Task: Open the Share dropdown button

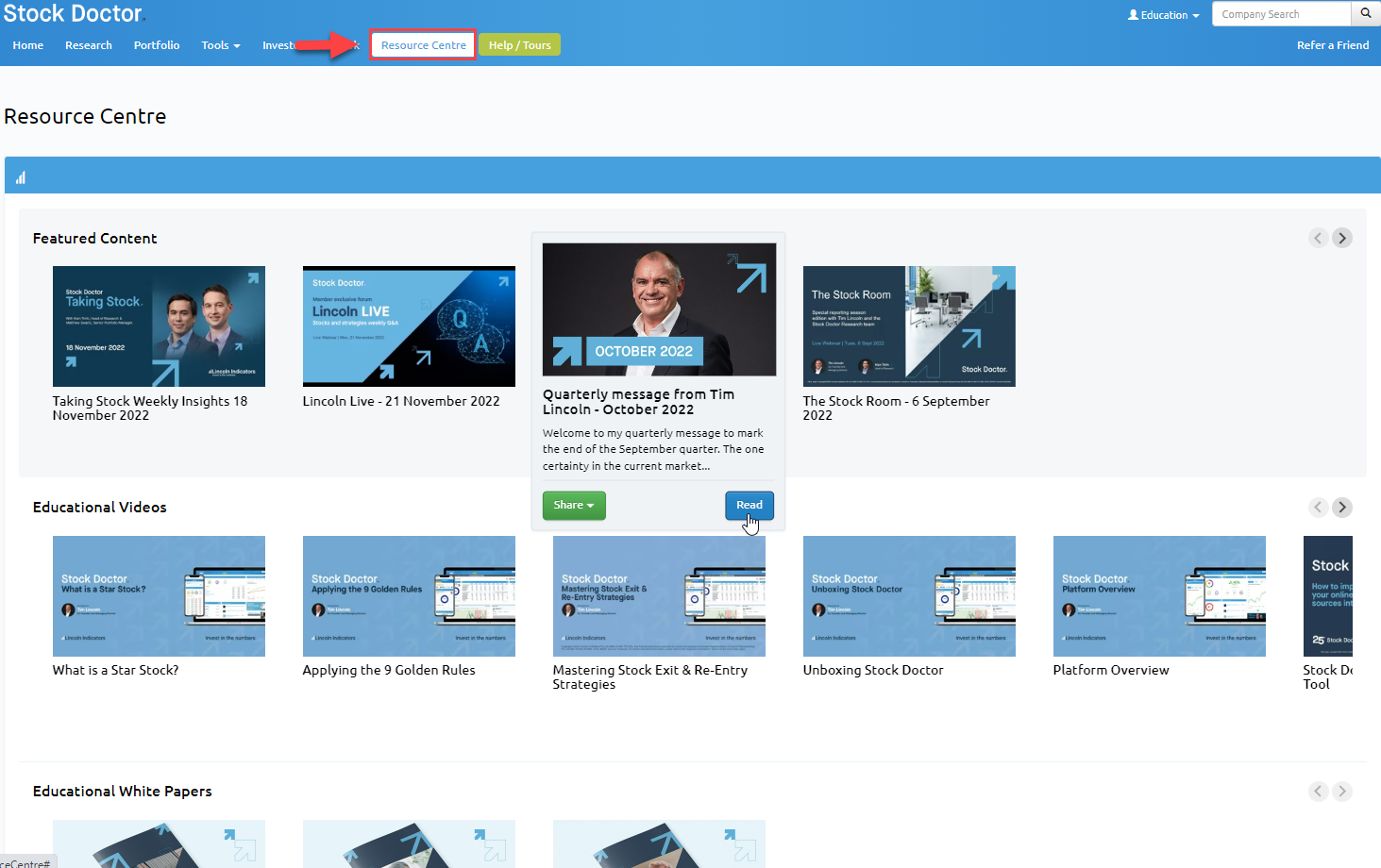Action: pos(574,506)
